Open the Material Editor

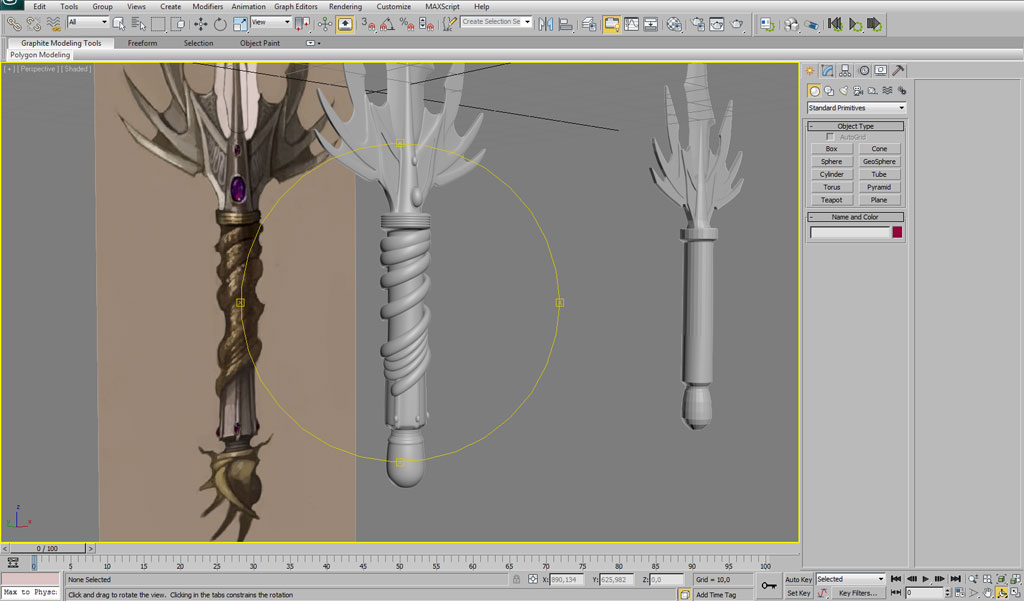(x=674, y=24)
